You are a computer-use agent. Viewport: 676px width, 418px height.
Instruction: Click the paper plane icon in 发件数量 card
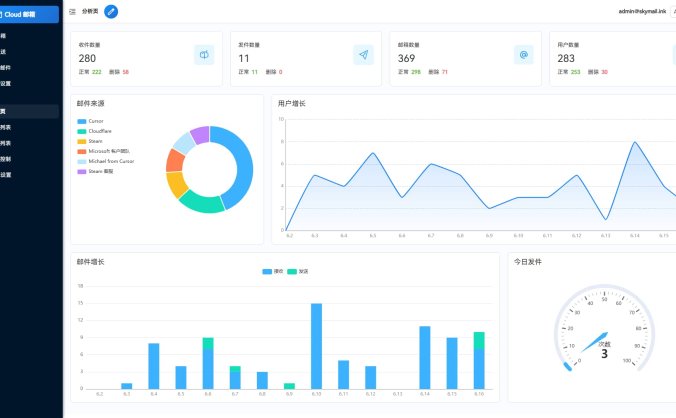363,55
